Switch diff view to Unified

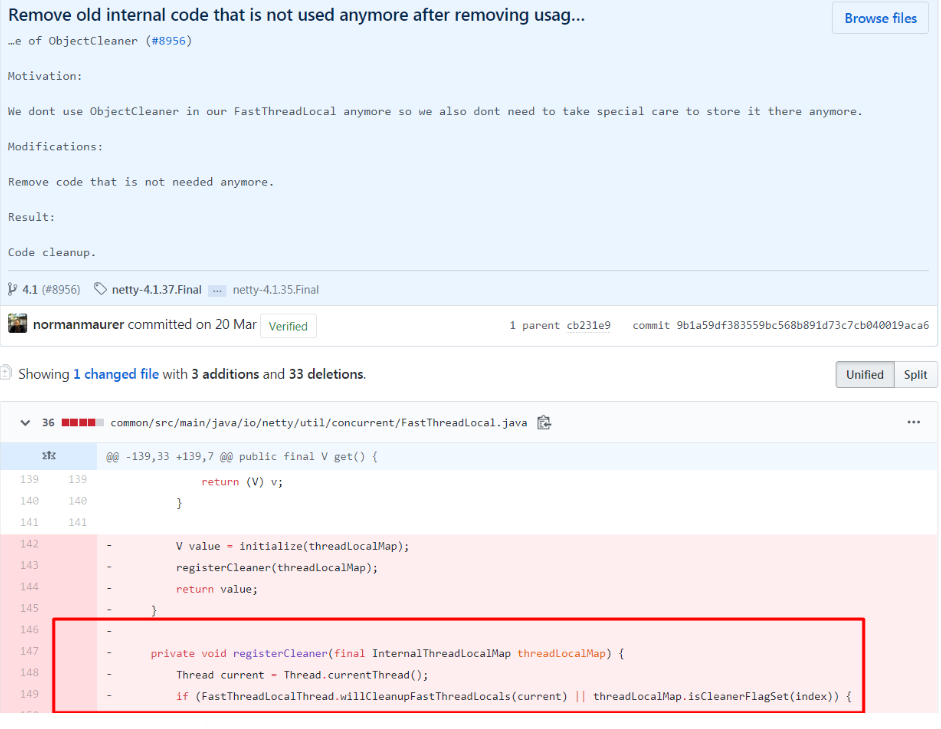click(x=864, y=375)
